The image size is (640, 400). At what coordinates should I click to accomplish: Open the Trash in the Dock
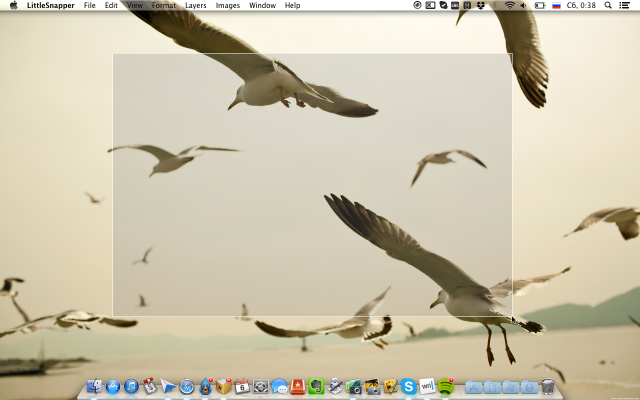tap(548, 386)
